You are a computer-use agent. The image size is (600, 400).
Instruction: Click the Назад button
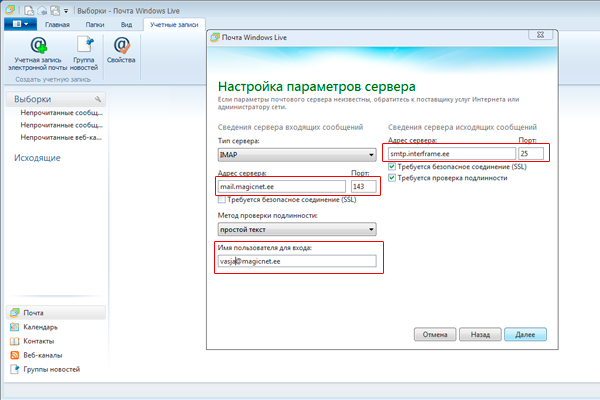click(480, 334)
